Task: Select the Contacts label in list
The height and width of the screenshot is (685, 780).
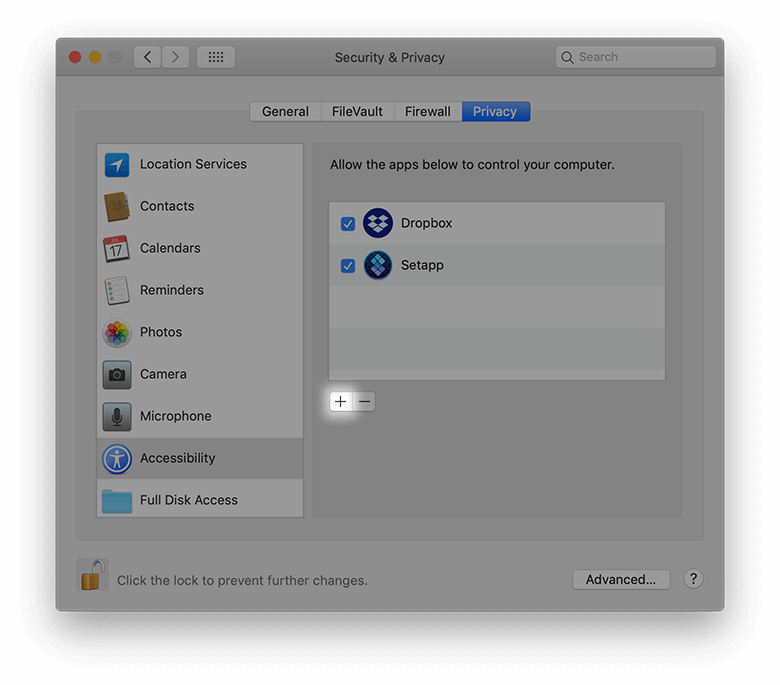Action: click(167, 206)
